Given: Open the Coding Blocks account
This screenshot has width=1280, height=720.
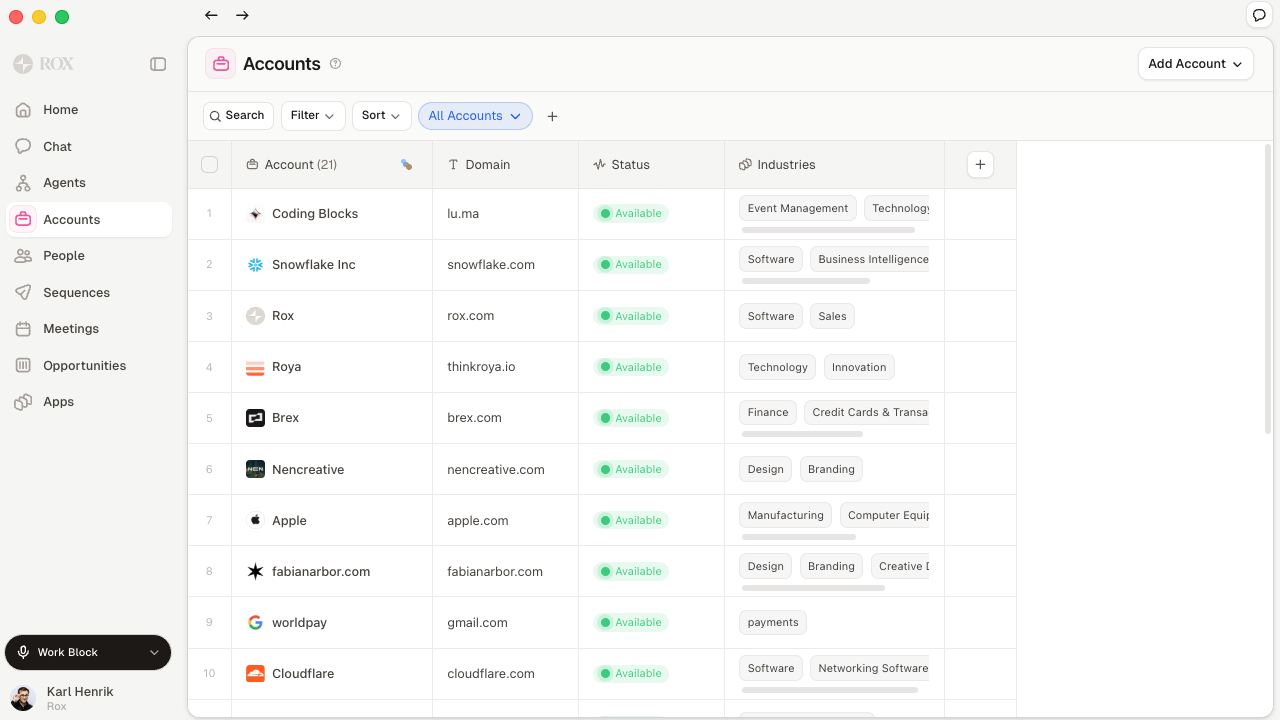Looking at the screenshot, I should 315,214.
